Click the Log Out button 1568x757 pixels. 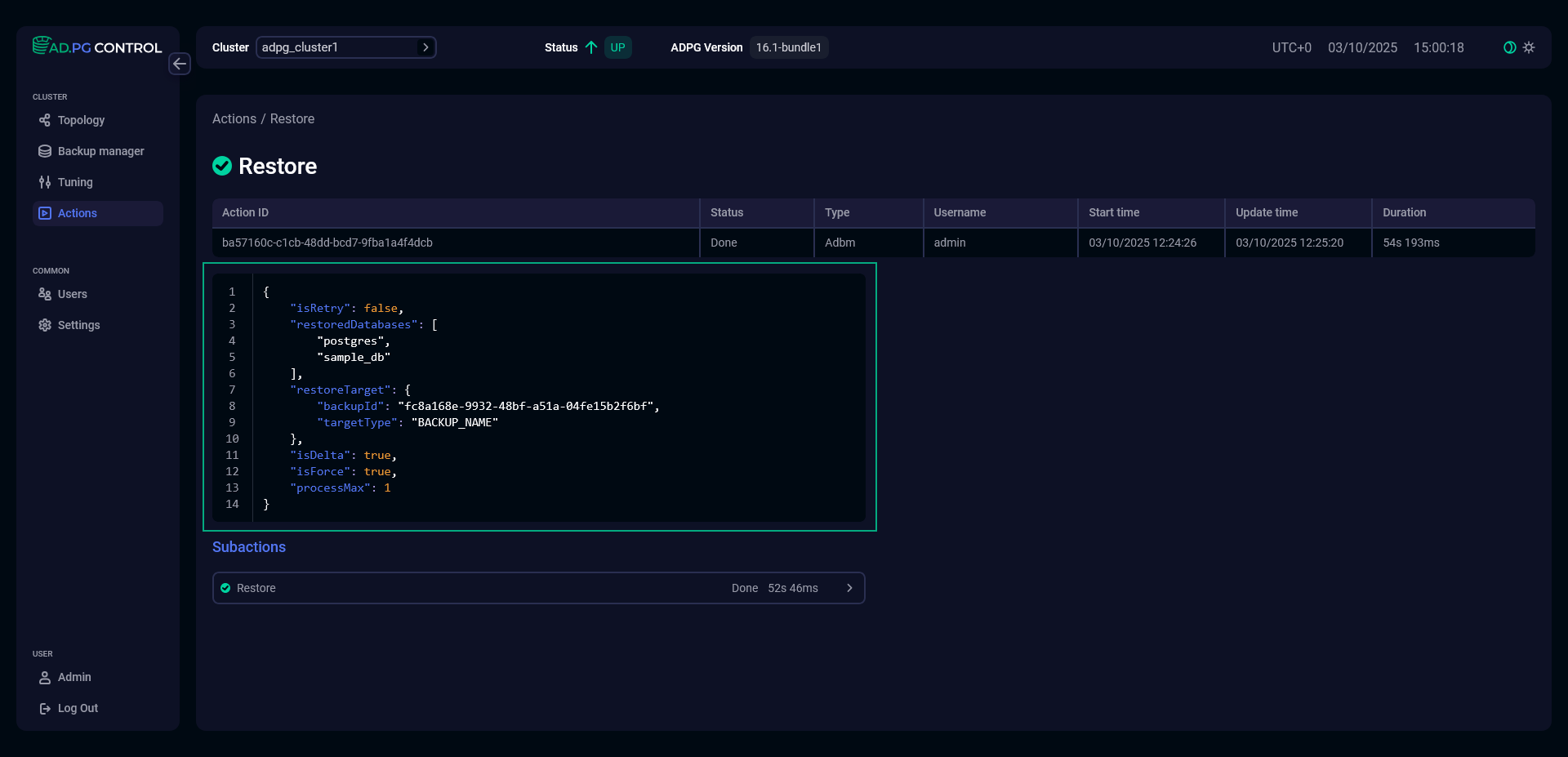[x=78, y=708]
